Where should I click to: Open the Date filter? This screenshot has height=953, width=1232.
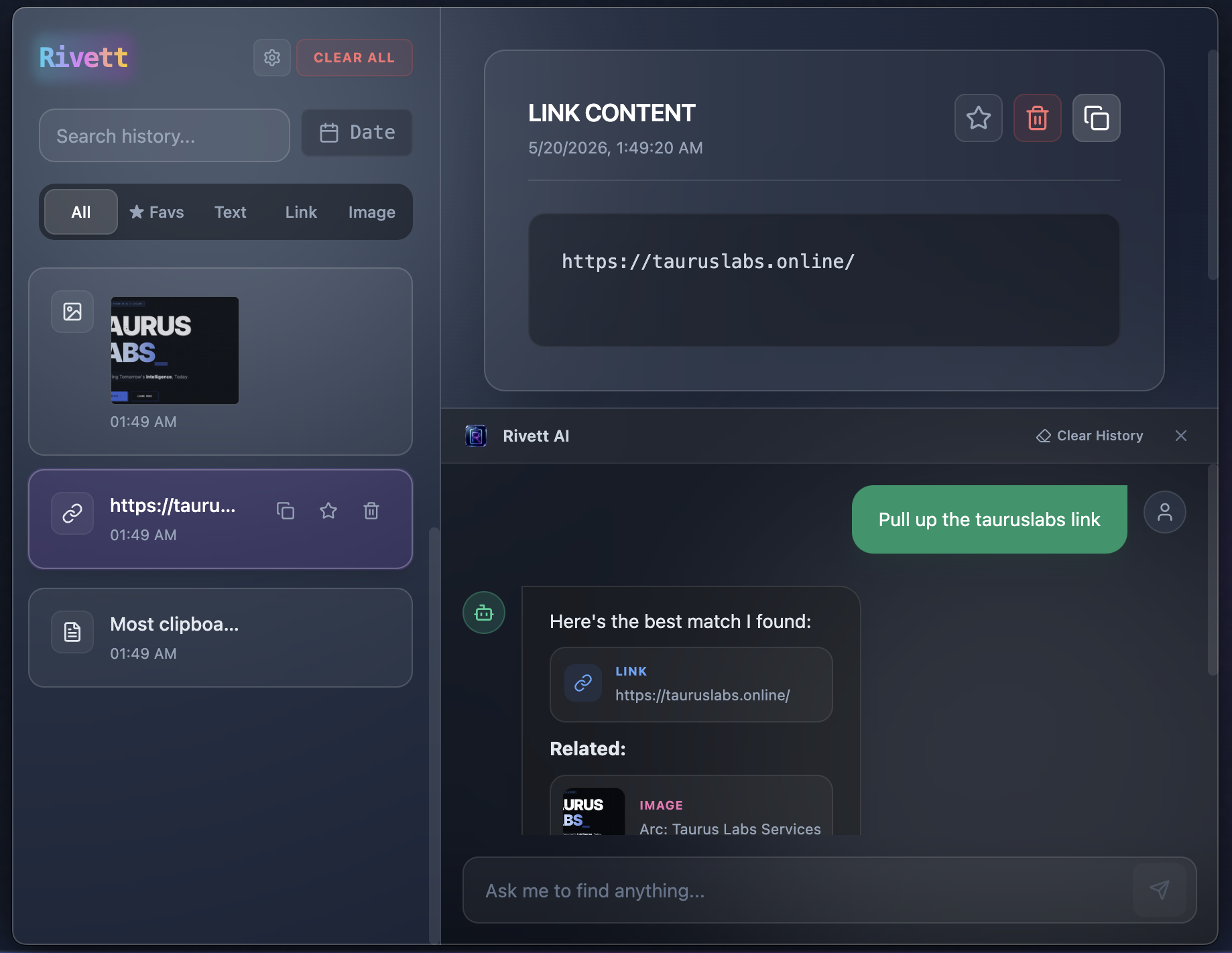pos(357,133)
